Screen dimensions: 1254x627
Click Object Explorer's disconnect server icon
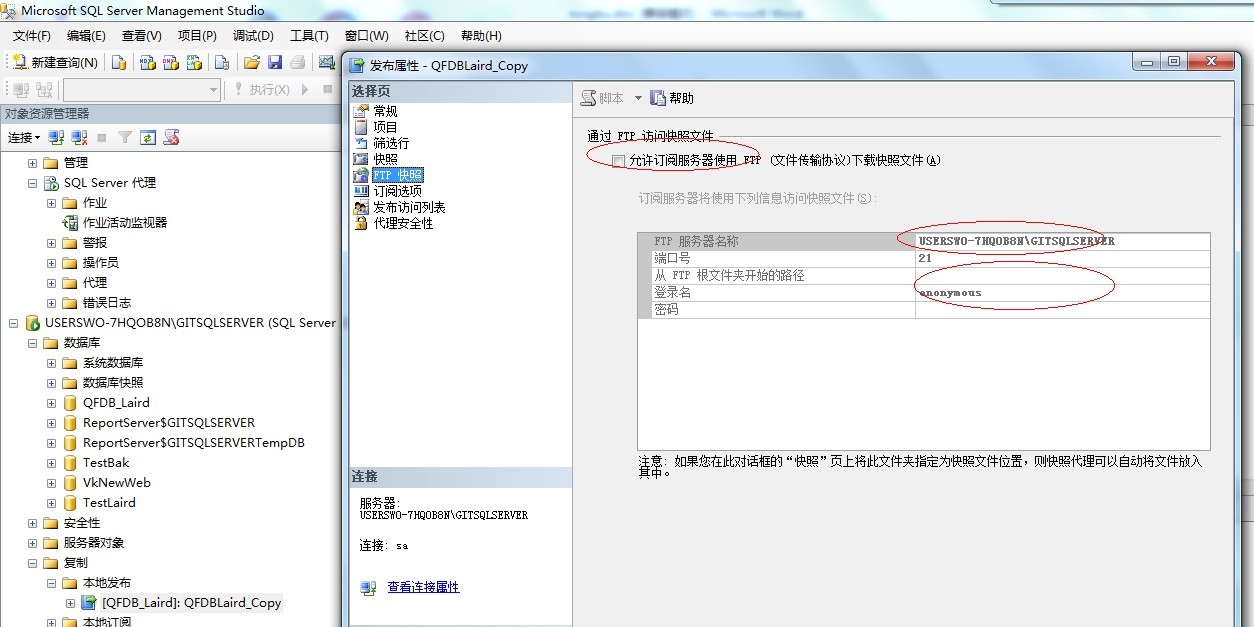pos(79,138)
